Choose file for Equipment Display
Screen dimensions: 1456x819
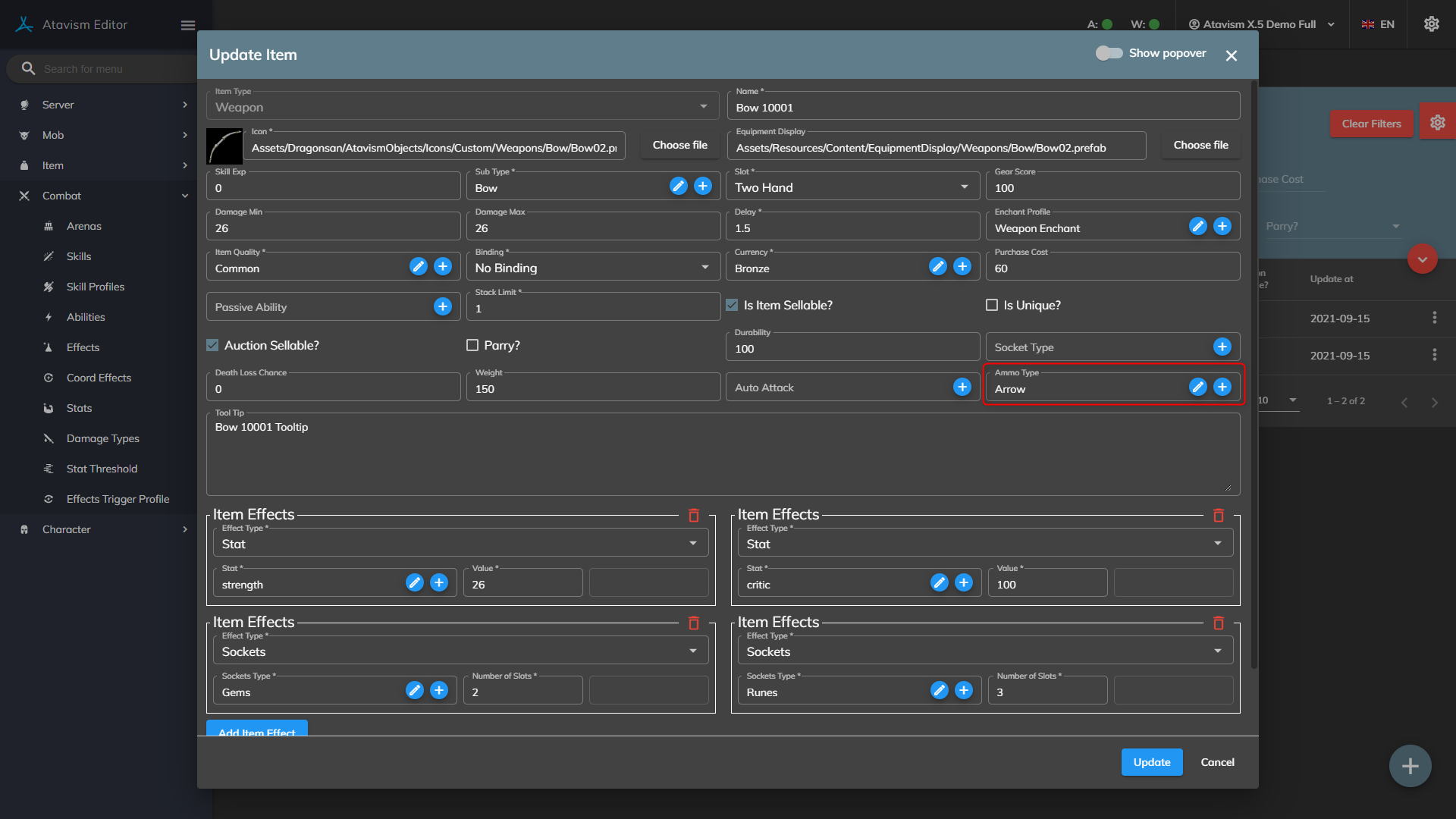click(x=1200, y=145)
